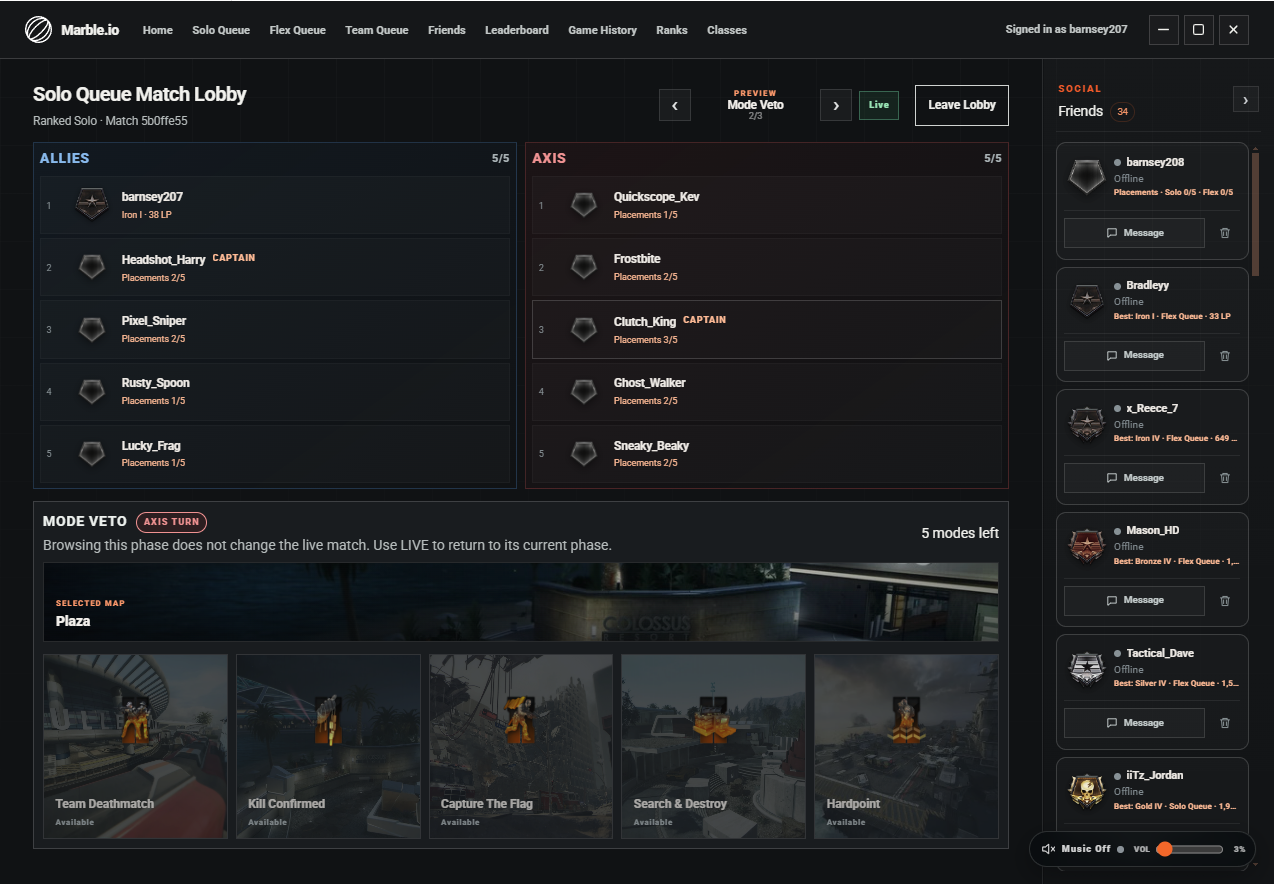The height and width of the screenshot is (884, 1274).
Task: Click the Leave Lobby button
Action: pos(962,105)
